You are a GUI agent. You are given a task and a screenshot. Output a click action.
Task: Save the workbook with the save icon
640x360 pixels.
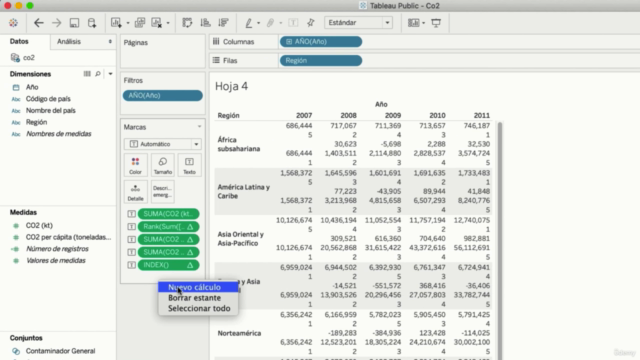pyautogui.click(x=74, y=23)
